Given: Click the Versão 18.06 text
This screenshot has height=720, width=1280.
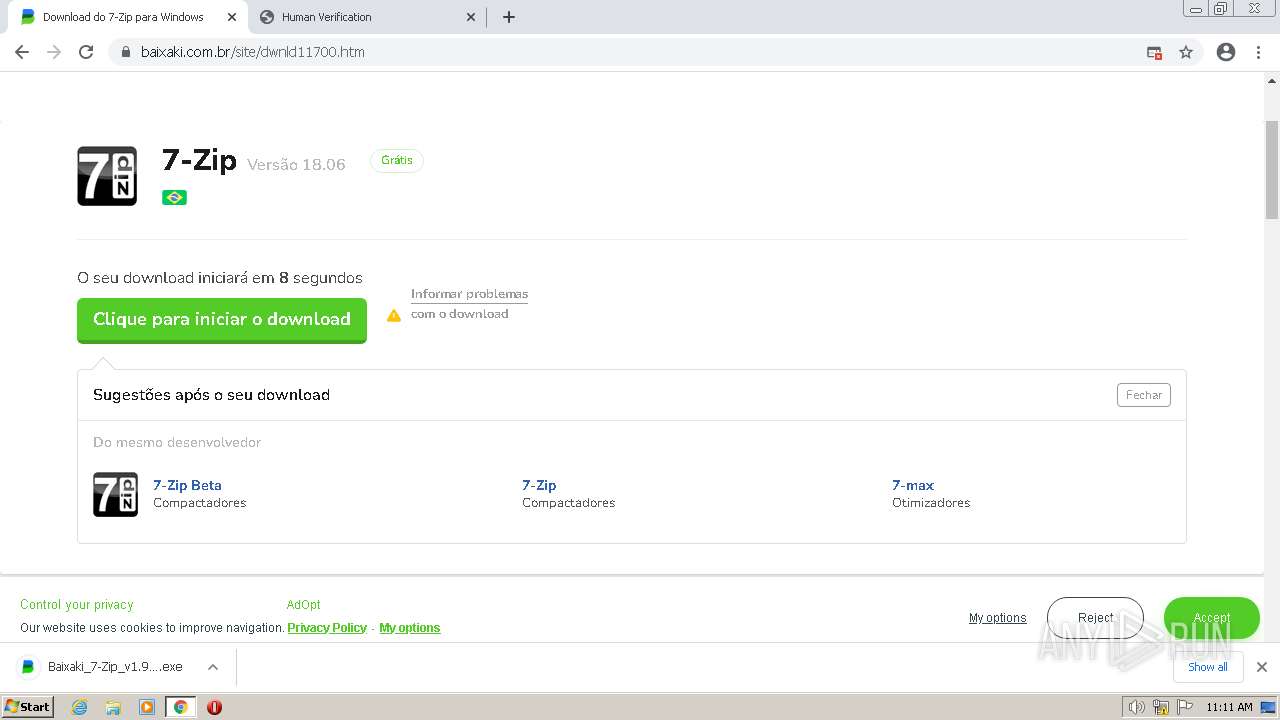Looking at the screenshot, I should pos(296,165).
